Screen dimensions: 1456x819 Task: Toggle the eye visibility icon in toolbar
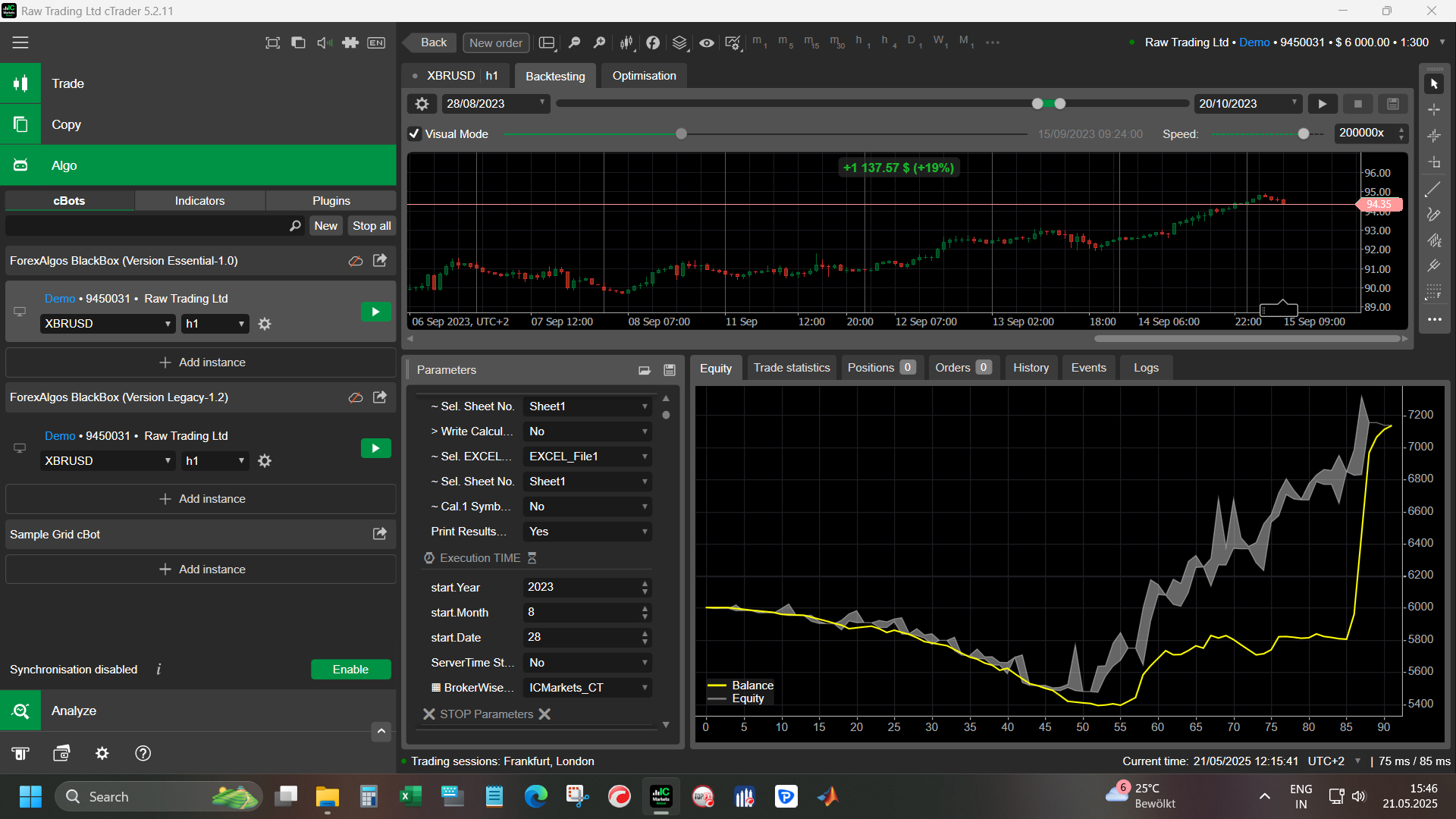(x=706, y=42)
